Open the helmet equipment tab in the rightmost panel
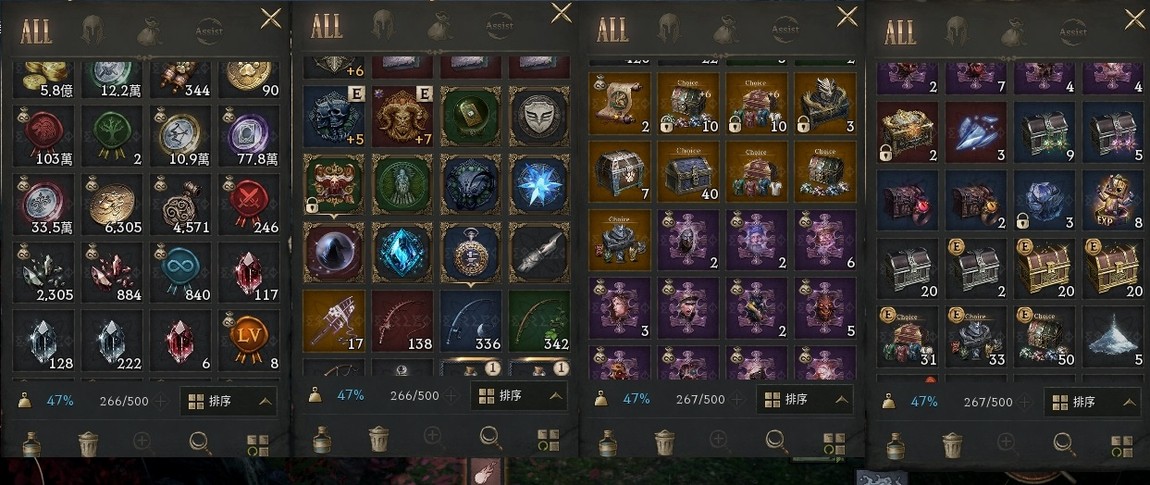 click(x=956, y=31)
